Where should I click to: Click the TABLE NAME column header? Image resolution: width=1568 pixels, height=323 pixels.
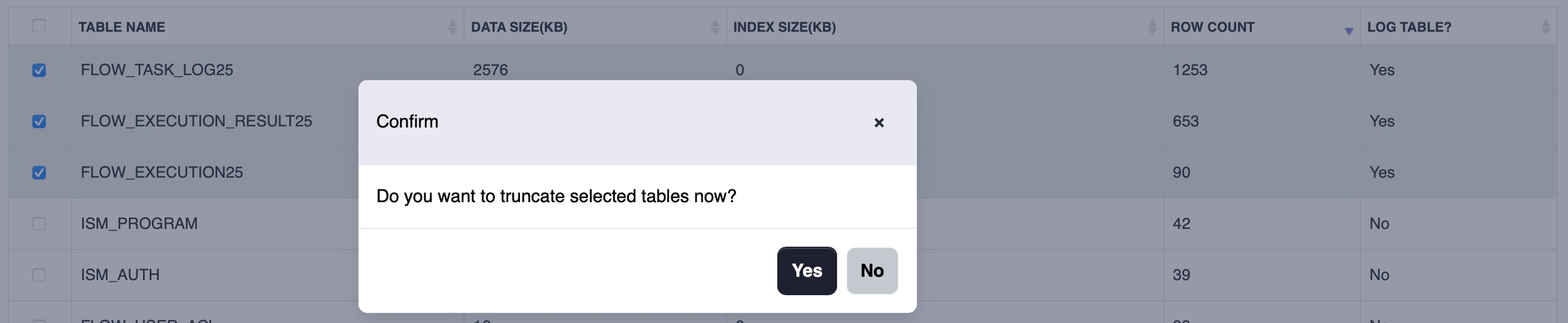pos(122,27)
